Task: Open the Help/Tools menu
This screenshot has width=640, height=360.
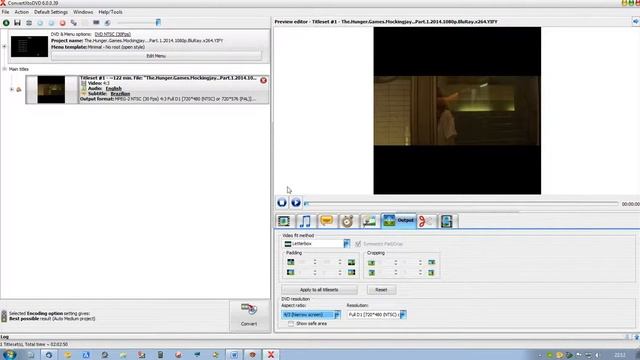Action: tap(110, 12)
